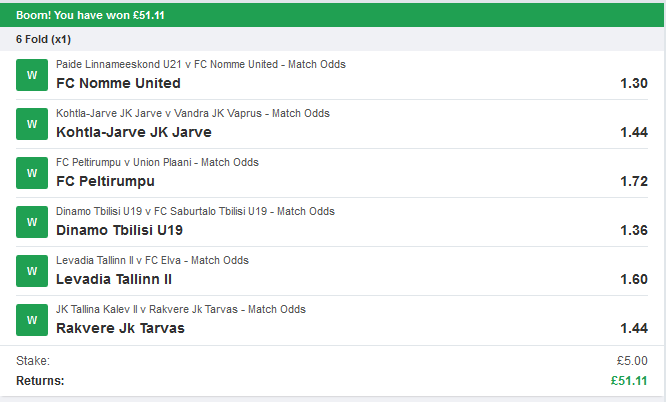Tap the W badge beside Levadia Tallinn II

coord(33,271)
